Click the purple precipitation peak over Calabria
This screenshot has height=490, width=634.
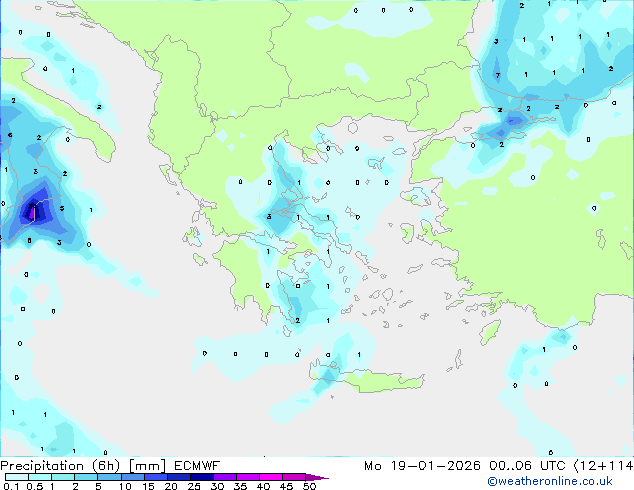pos(32,212)
